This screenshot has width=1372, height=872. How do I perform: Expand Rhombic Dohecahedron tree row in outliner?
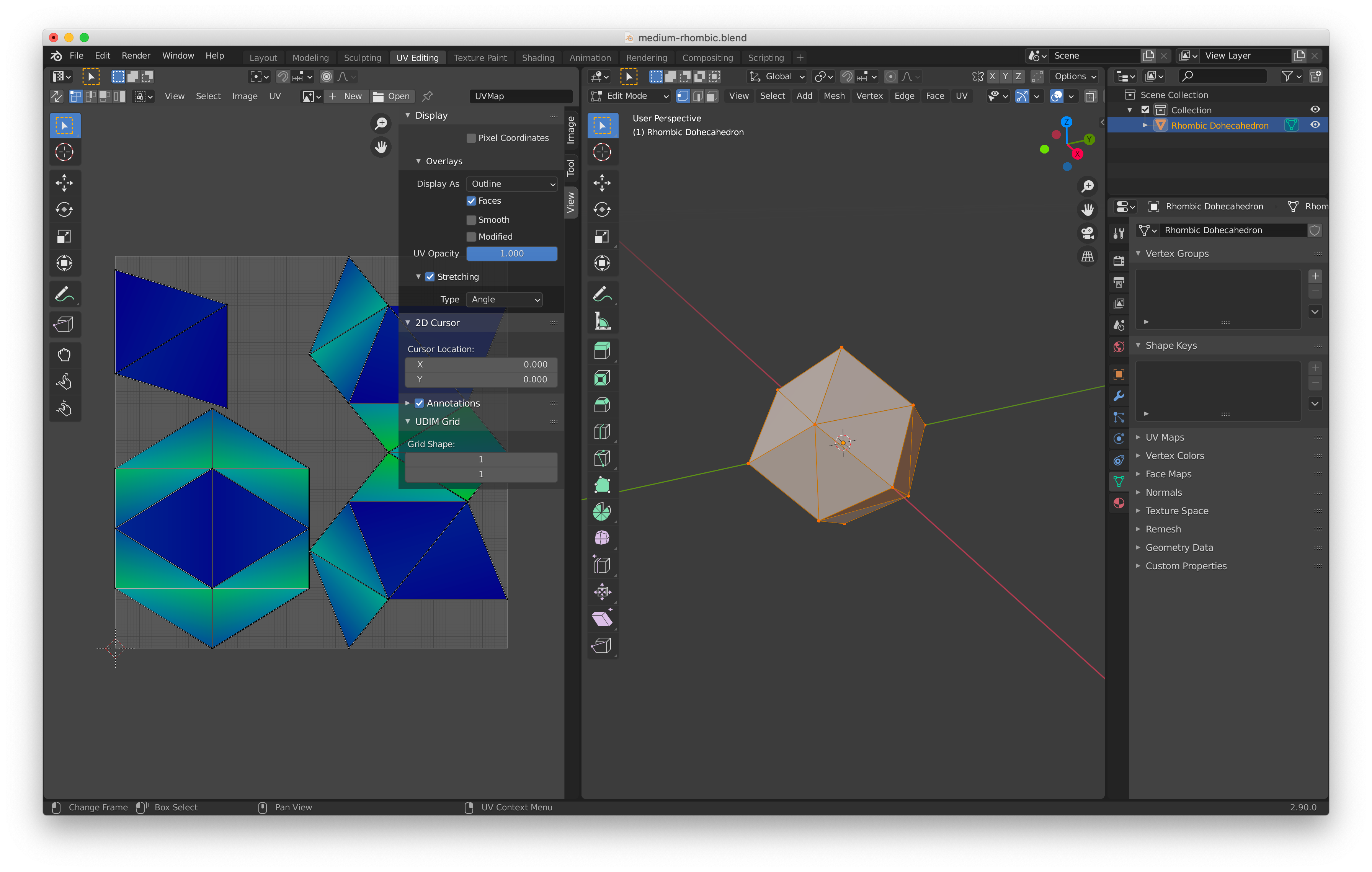[x=1145, y=125]
